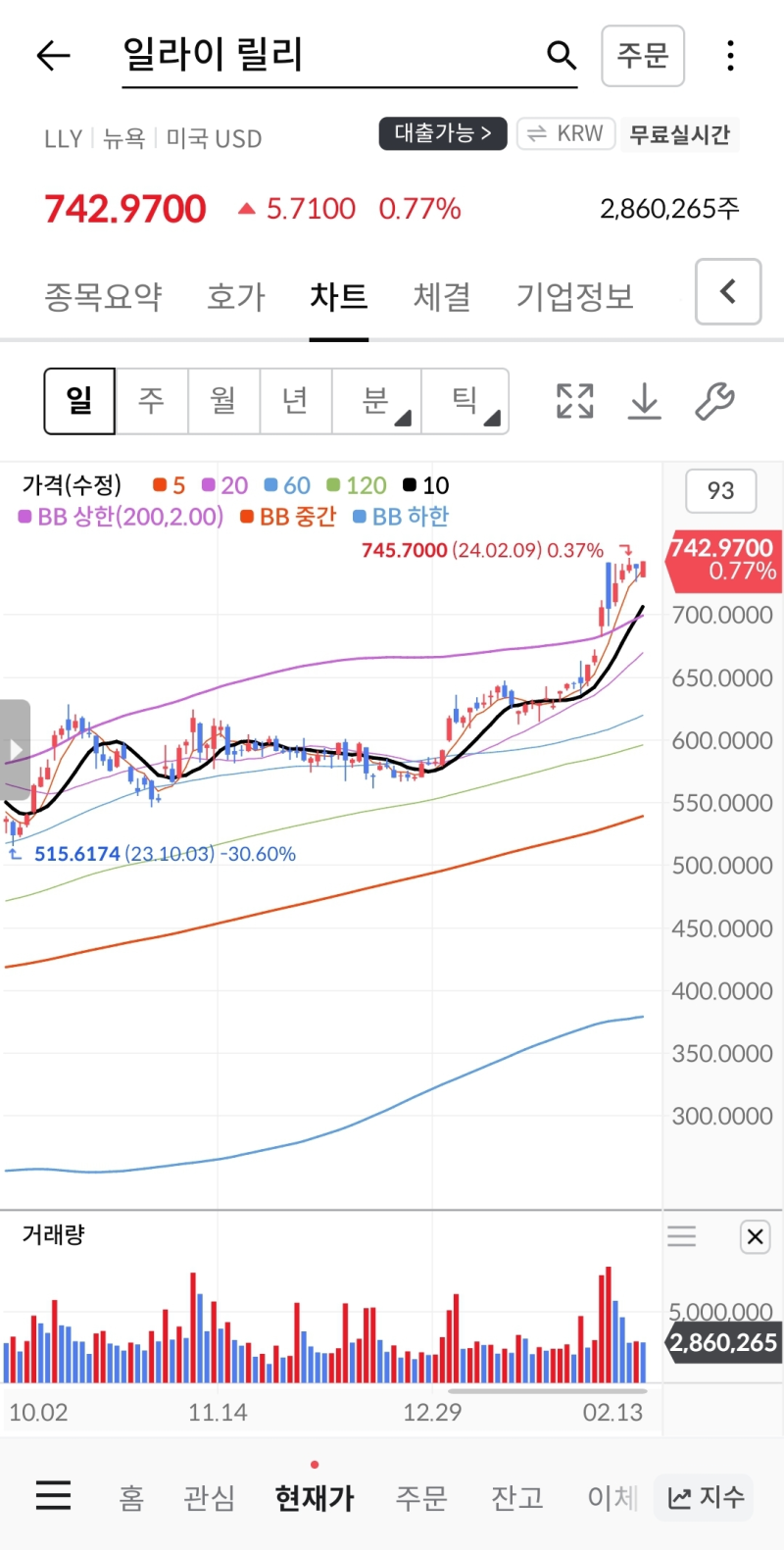The image size is (784, 1550).
Task: Tap the download chart data icon
Action: [x=645, y=401]
